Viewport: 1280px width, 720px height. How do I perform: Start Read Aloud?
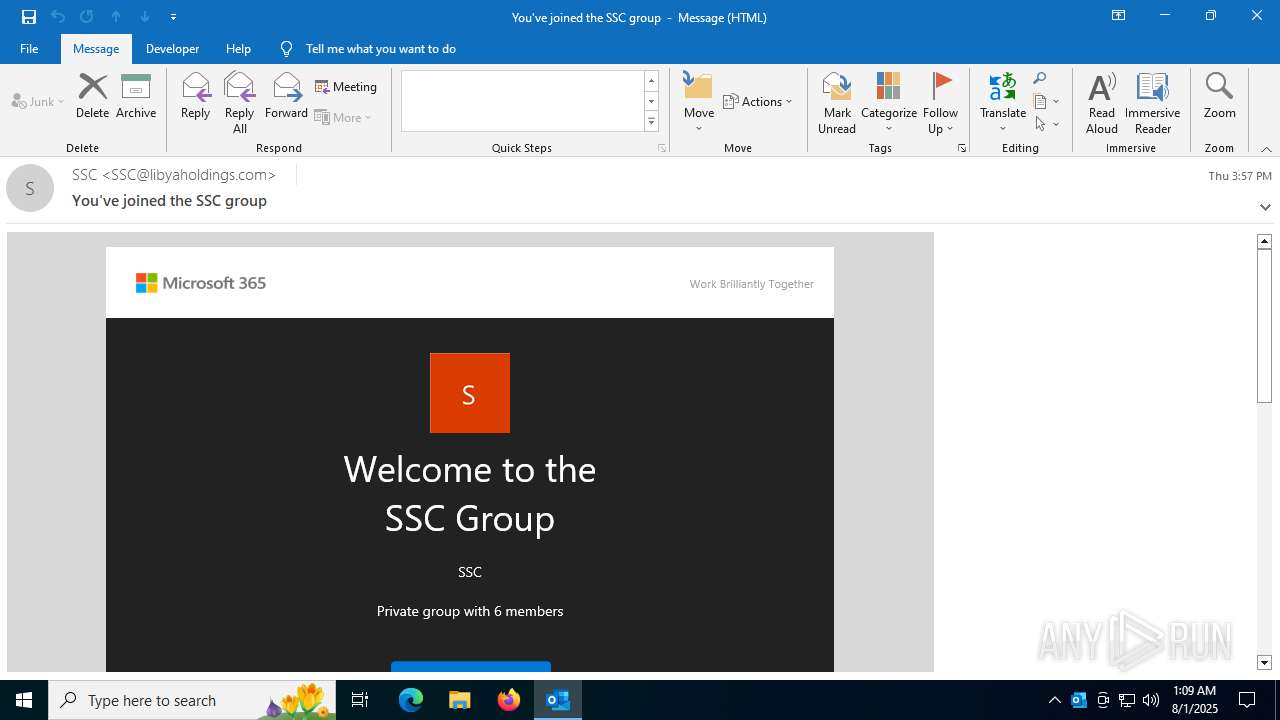[x=1102, y=103]
